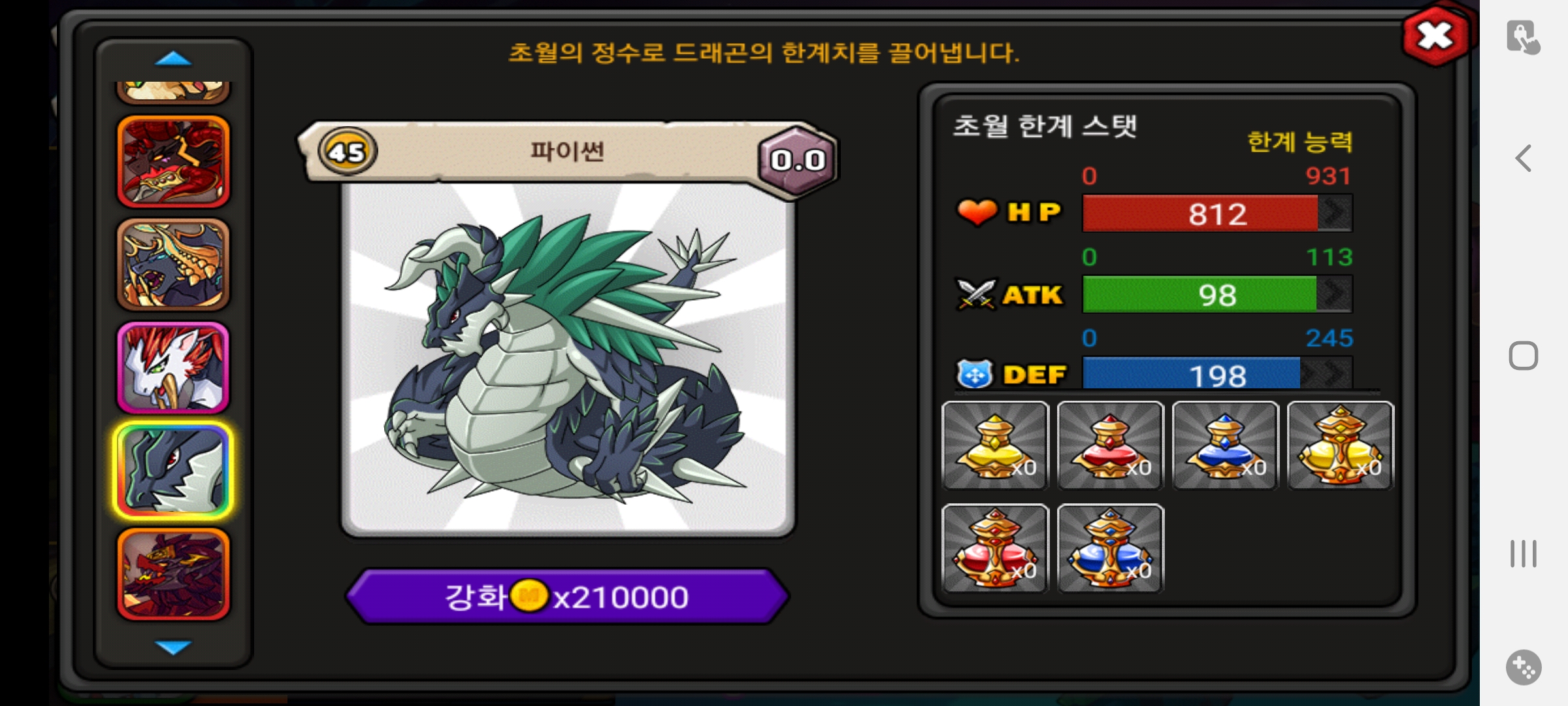Open the gamepad tool in side panel
This screenshot has height=706, width=1568.
point(1524,667)
